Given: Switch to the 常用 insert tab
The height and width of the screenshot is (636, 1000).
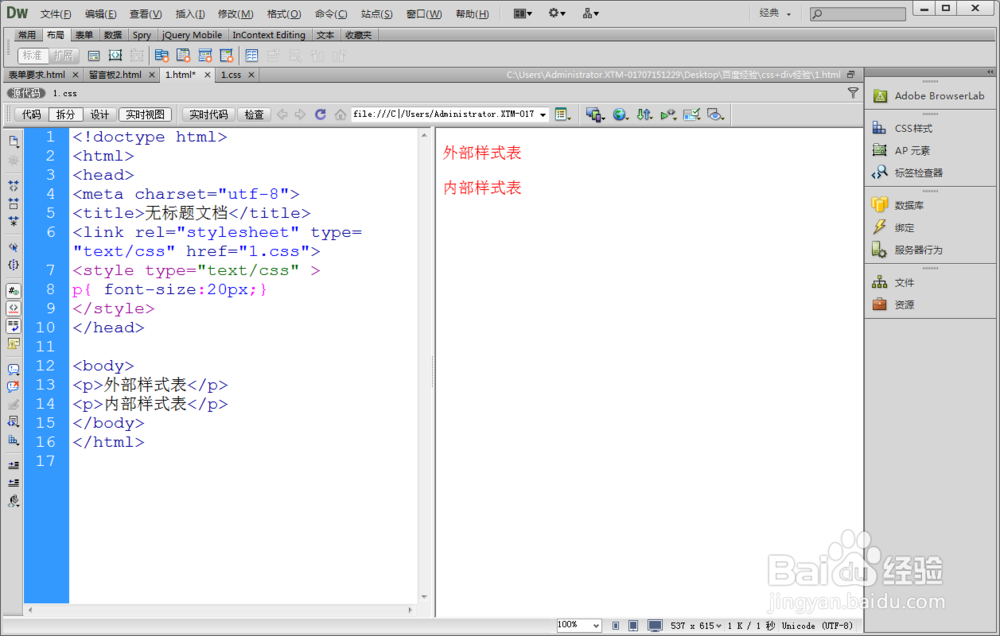Looking at the screenshot, I should (27, 35).
